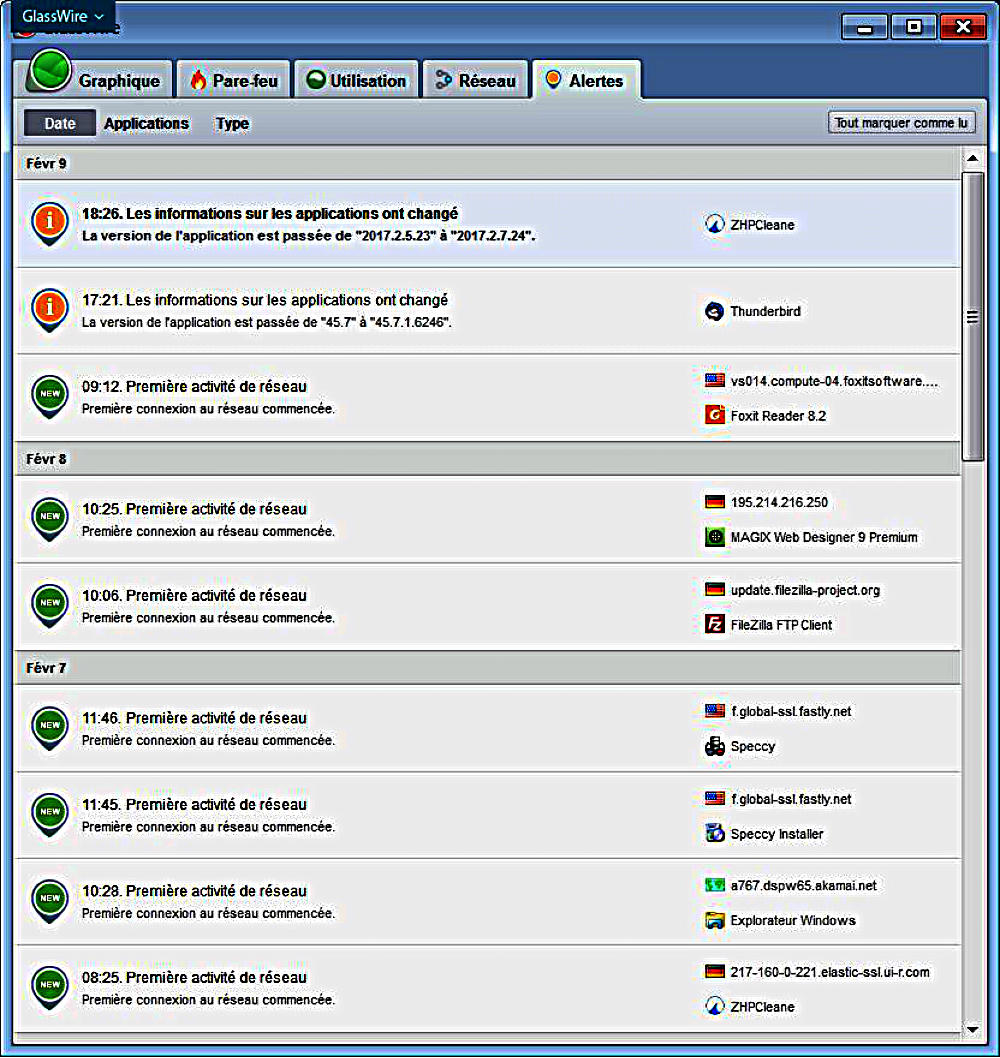Click the '195.214.216.250' IP address
This screenshot has width=1000, height=1058.
[x=779, y=502]
